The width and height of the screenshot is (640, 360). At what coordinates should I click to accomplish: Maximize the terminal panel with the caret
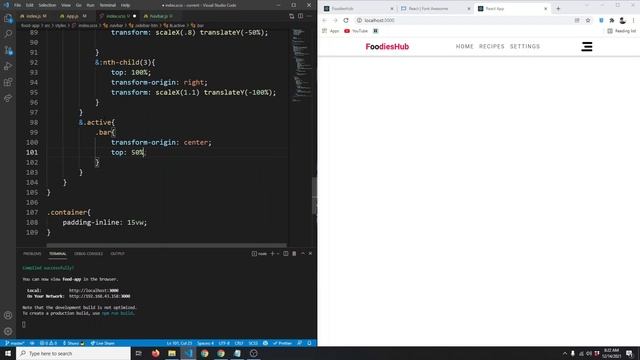(303, 253)
